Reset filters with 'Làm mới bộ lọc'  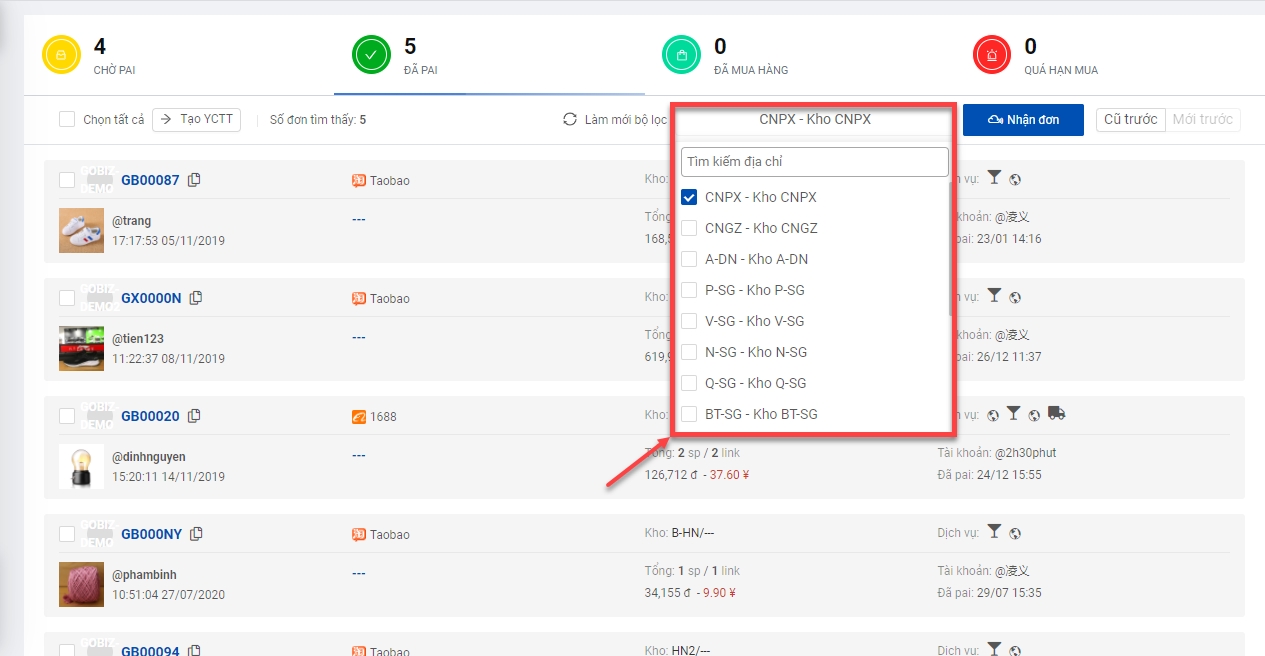coord(614,120)
